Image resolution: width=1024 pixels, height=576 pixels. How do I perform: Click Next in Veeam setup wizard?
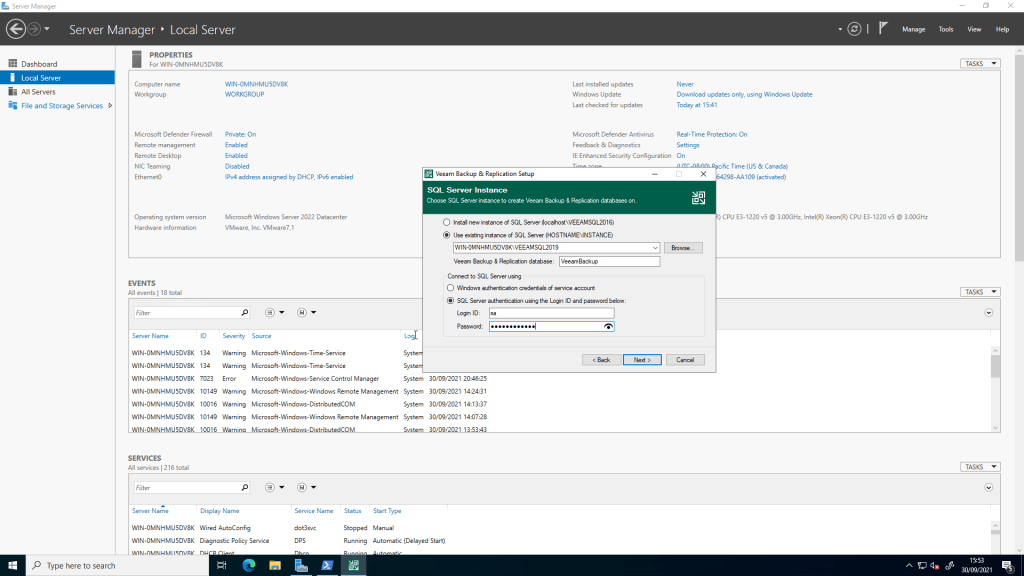(641, 360)
